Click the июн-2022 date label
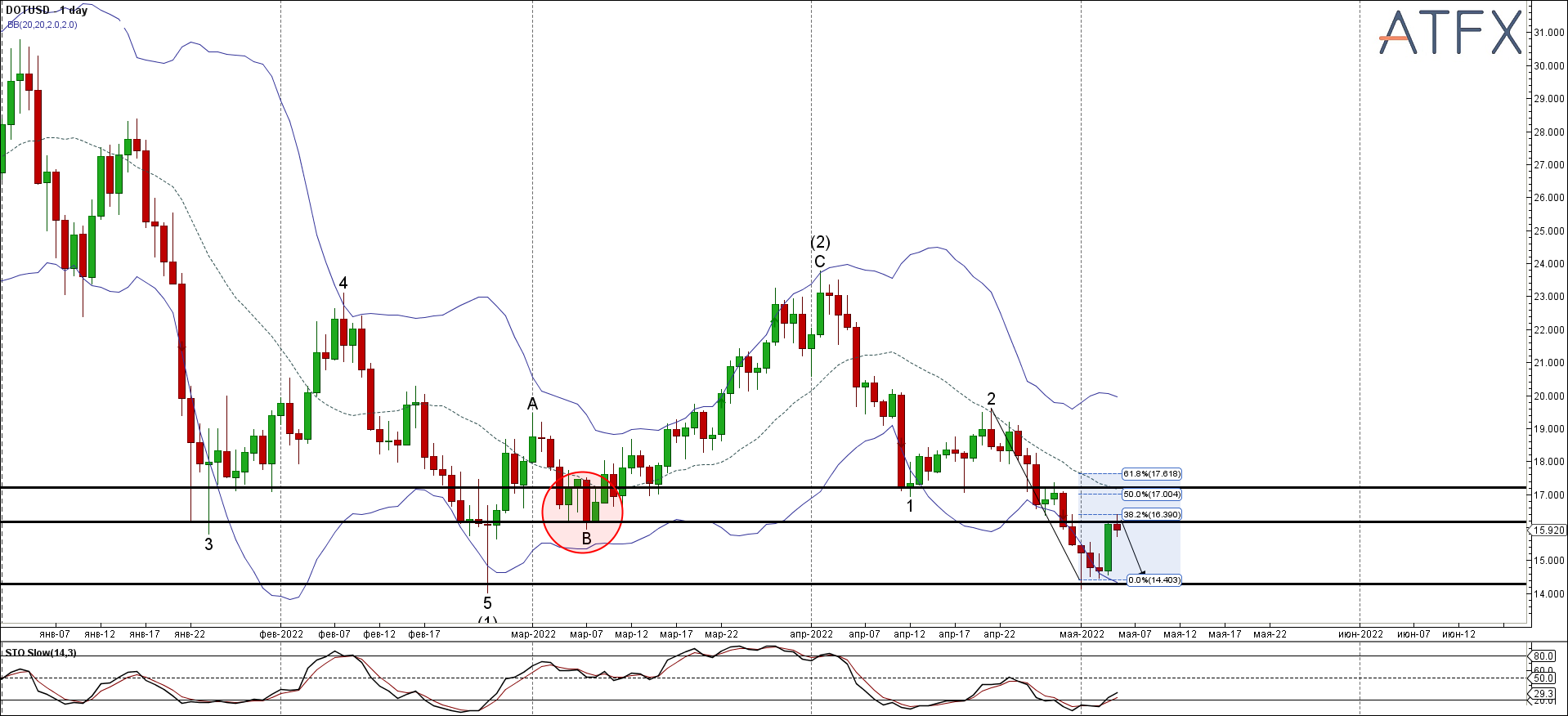Viewport: 1568px width, 716px height. 1360,634
